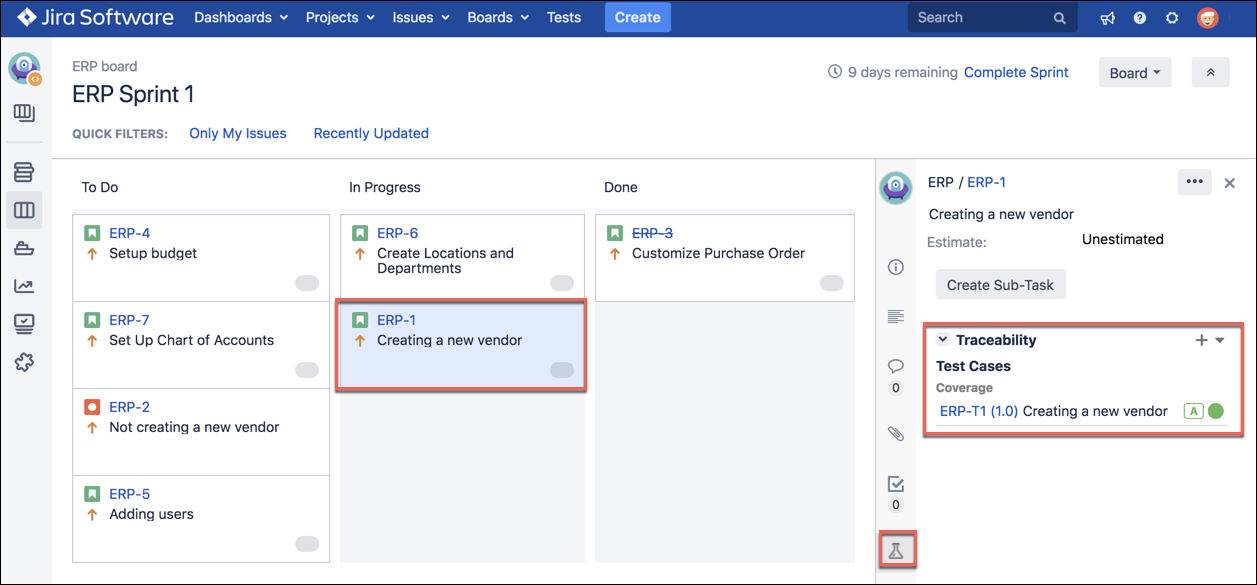Open Releases ship icon in sidebar

pyautogui.click(x=24, y=249)
